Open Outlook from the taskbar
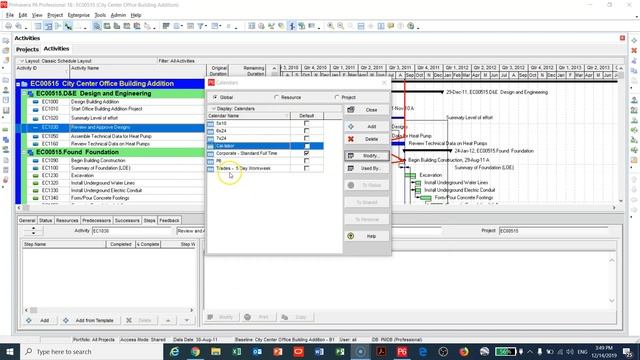The width and height of the screenshot is (640, 360). pos(257,352)
